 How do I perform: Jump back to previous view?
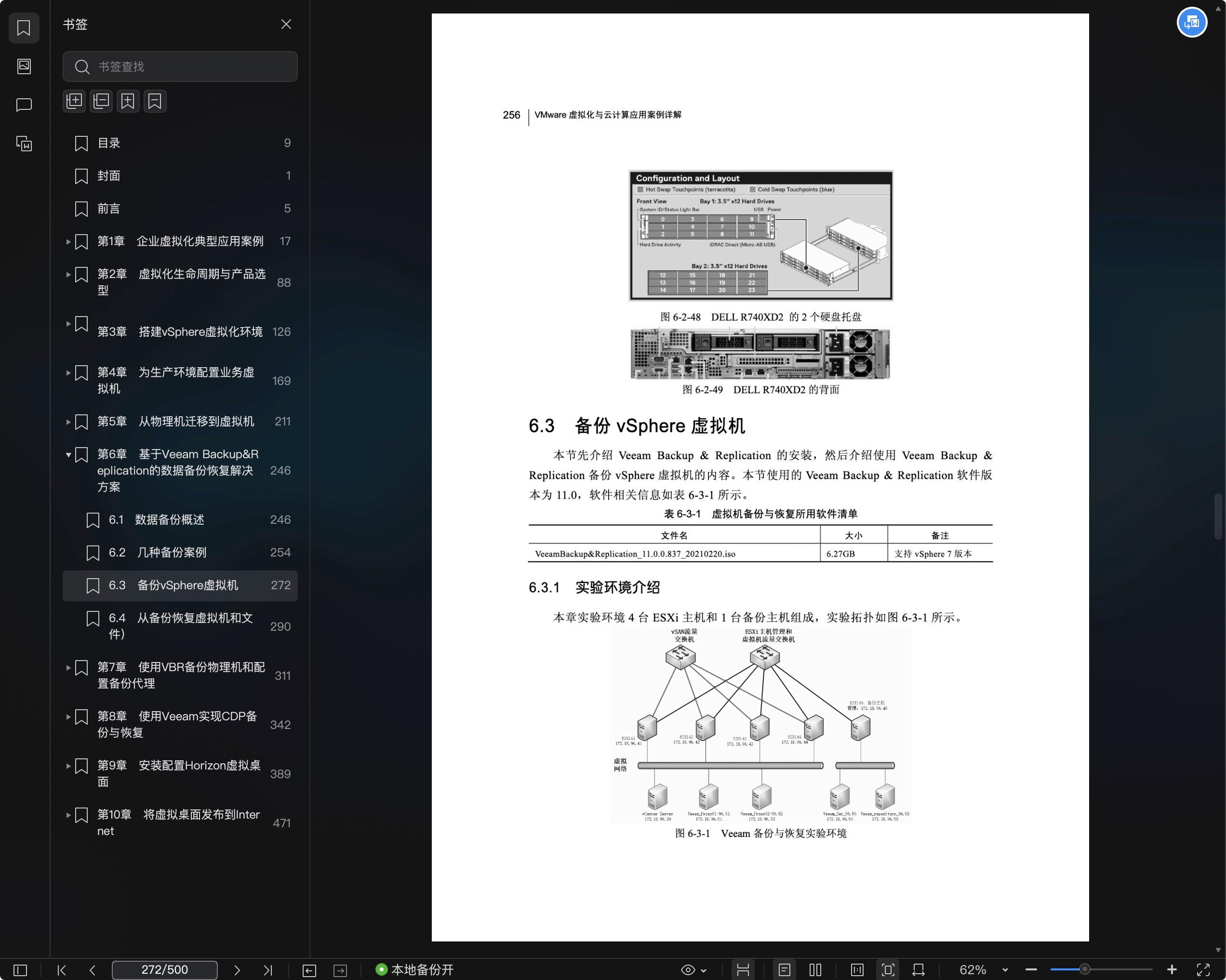point(309,970)
